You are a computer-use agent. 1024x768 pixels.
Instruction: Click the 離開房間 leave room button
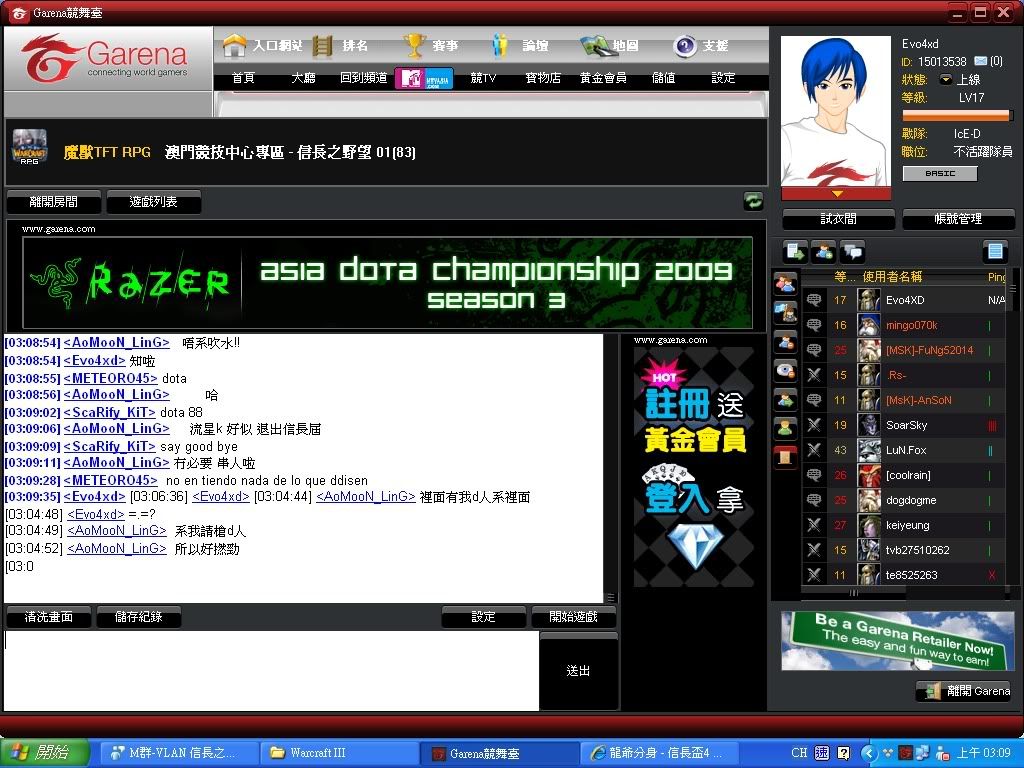click(x=54, y=201)
